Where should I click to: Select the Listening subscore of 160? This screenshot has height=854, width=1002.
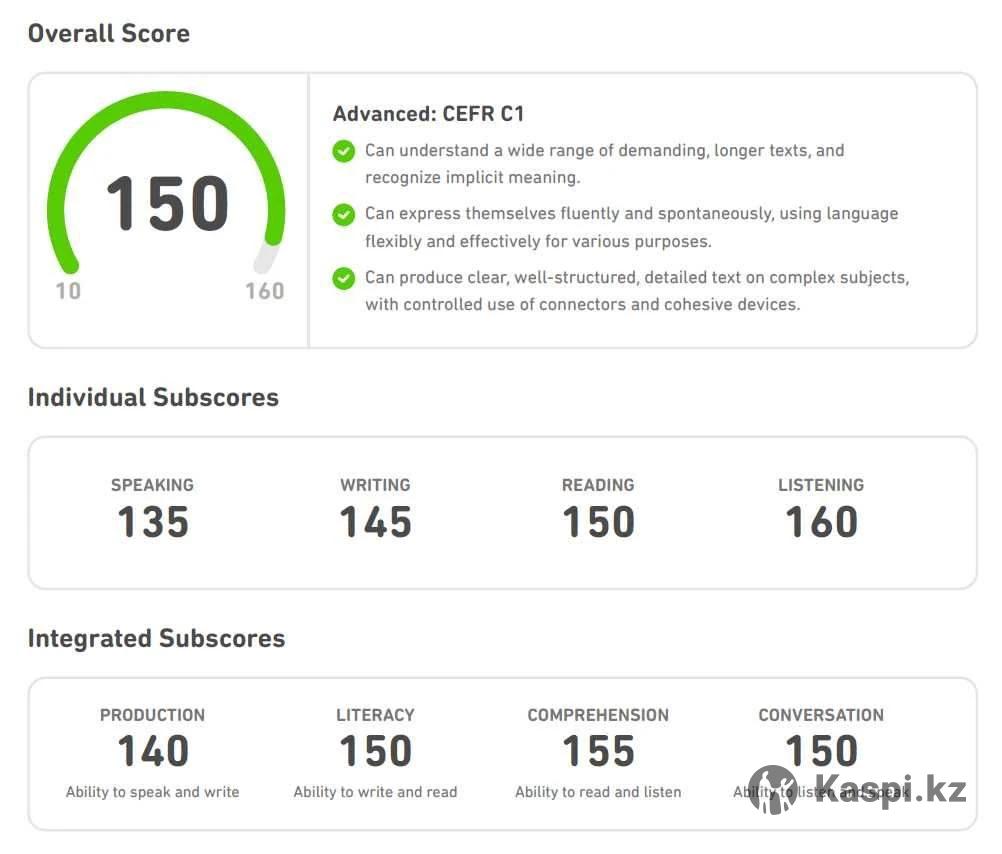point(821,522)
